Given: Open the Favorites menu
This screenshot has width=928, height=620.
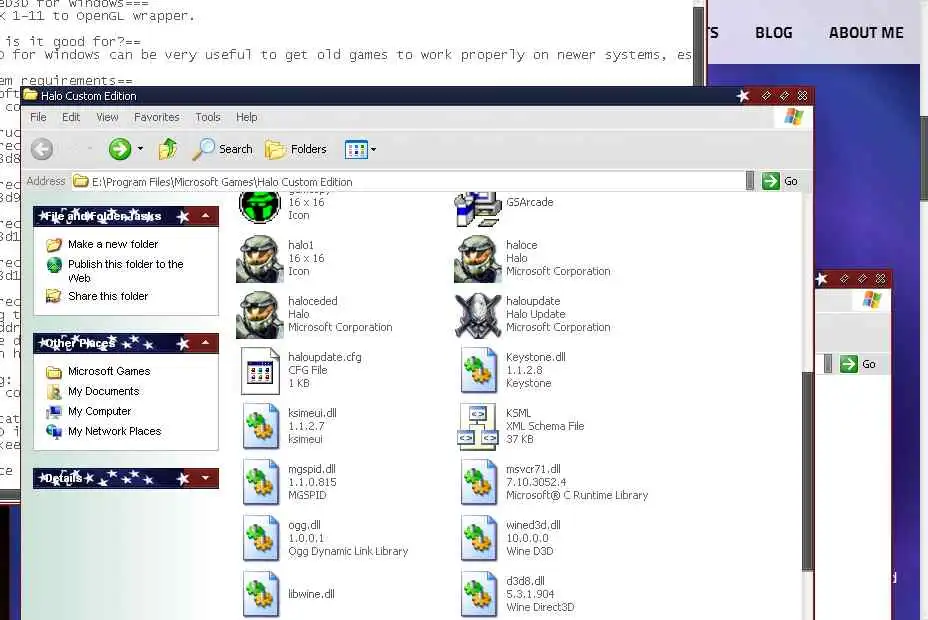Looking at the screenshot, I should click(156, 117).
